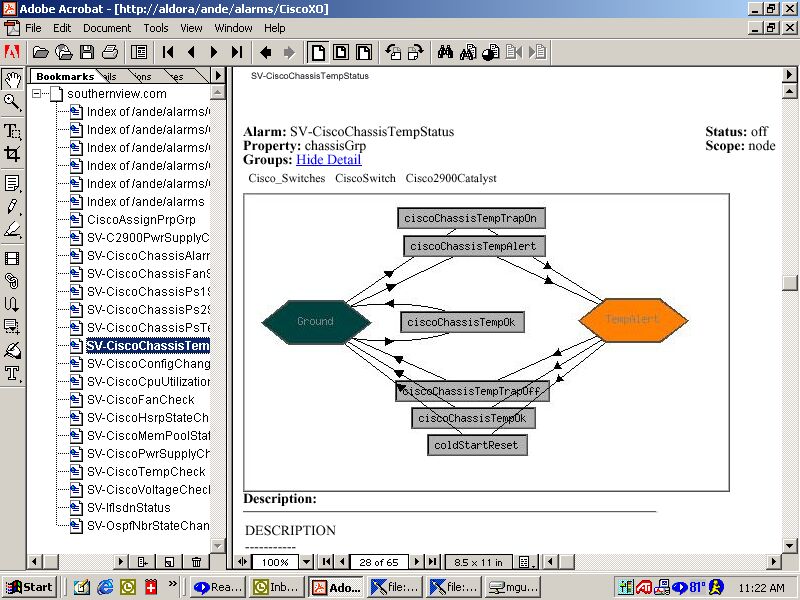This screenshot has width=800, height=600.
Task: Click the 100% zoom level field
Action: click(x=275, y=562)
